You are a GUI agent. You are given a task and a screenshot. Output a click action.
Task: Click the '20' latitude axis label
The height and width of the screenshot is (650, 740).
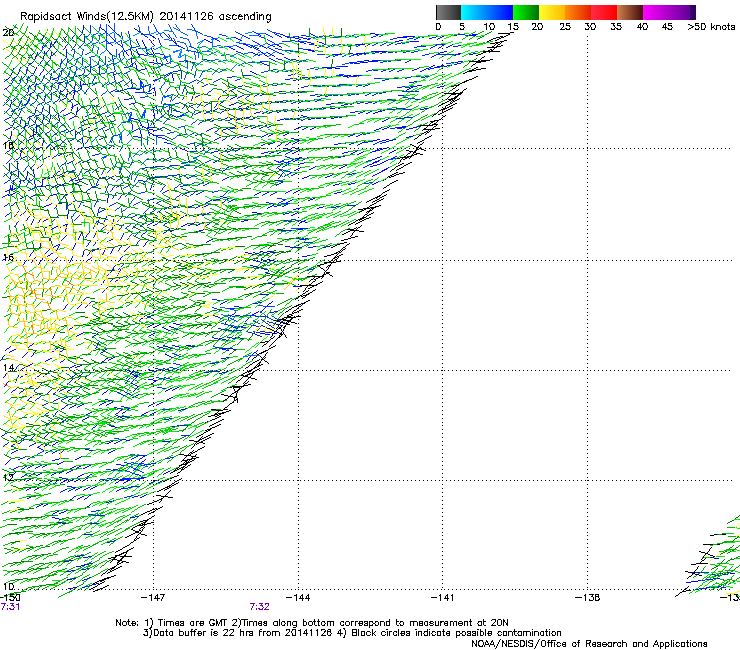point(8,32)
